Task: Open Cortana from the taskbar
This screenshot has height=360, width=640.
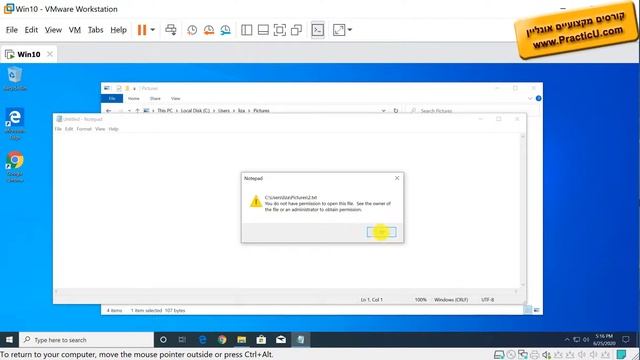Action: tap(163, 340)
